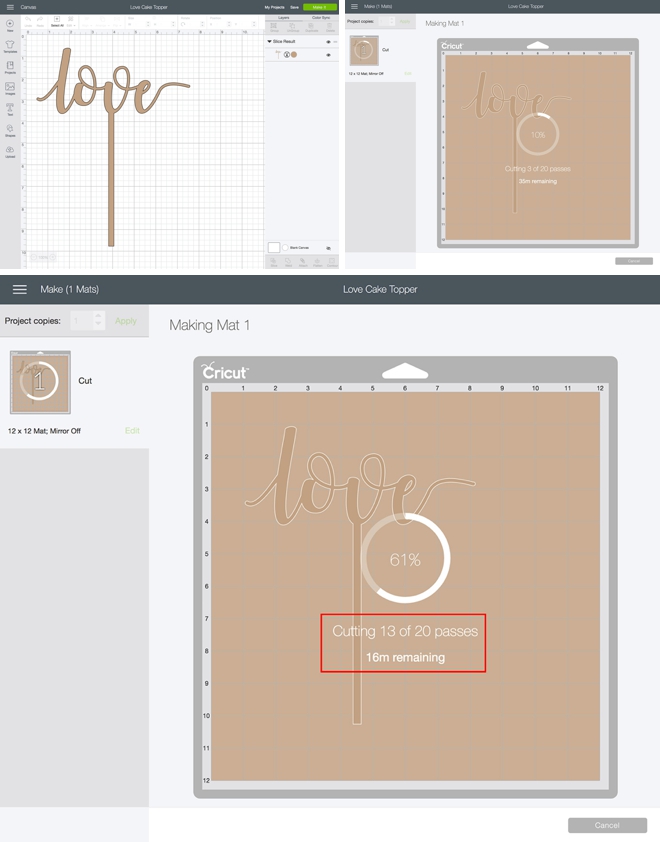Open the Templates tool in left sidebar
Viewport: 660px width, 842px height.
point(10,46)
